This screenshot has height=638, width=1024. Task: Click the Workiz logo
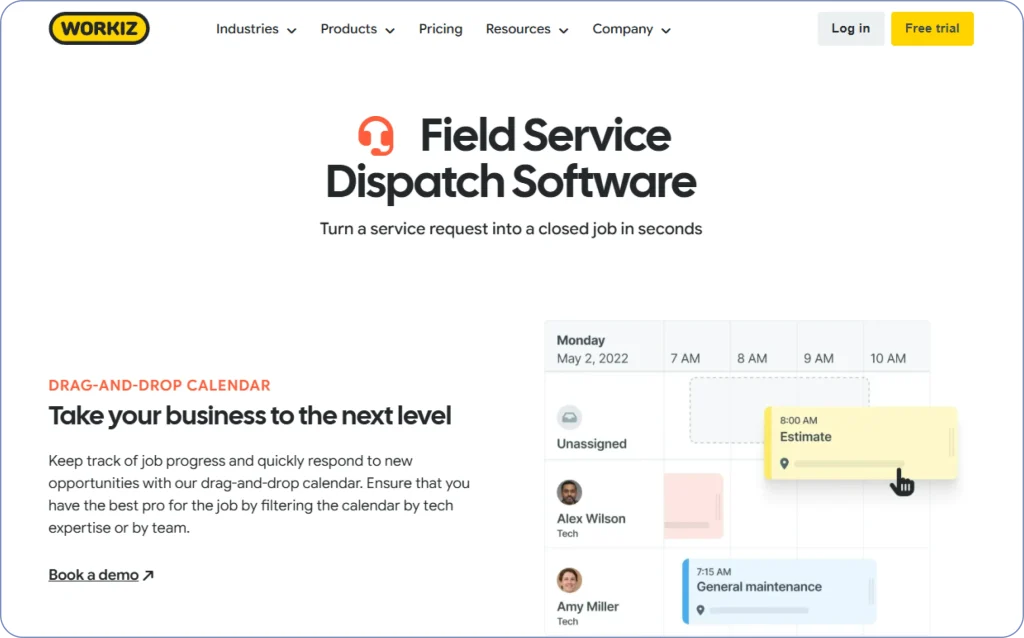coord(99,29)
